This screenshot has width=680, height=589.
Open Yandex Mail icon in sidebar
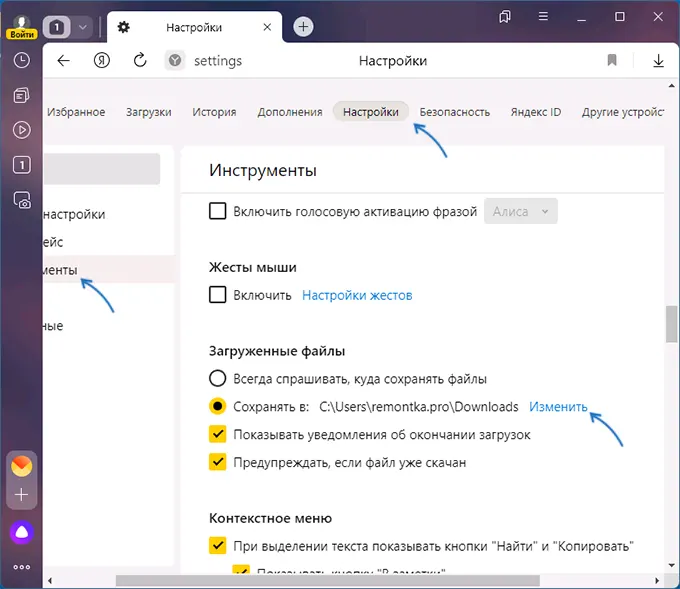(x=22, y=466)
